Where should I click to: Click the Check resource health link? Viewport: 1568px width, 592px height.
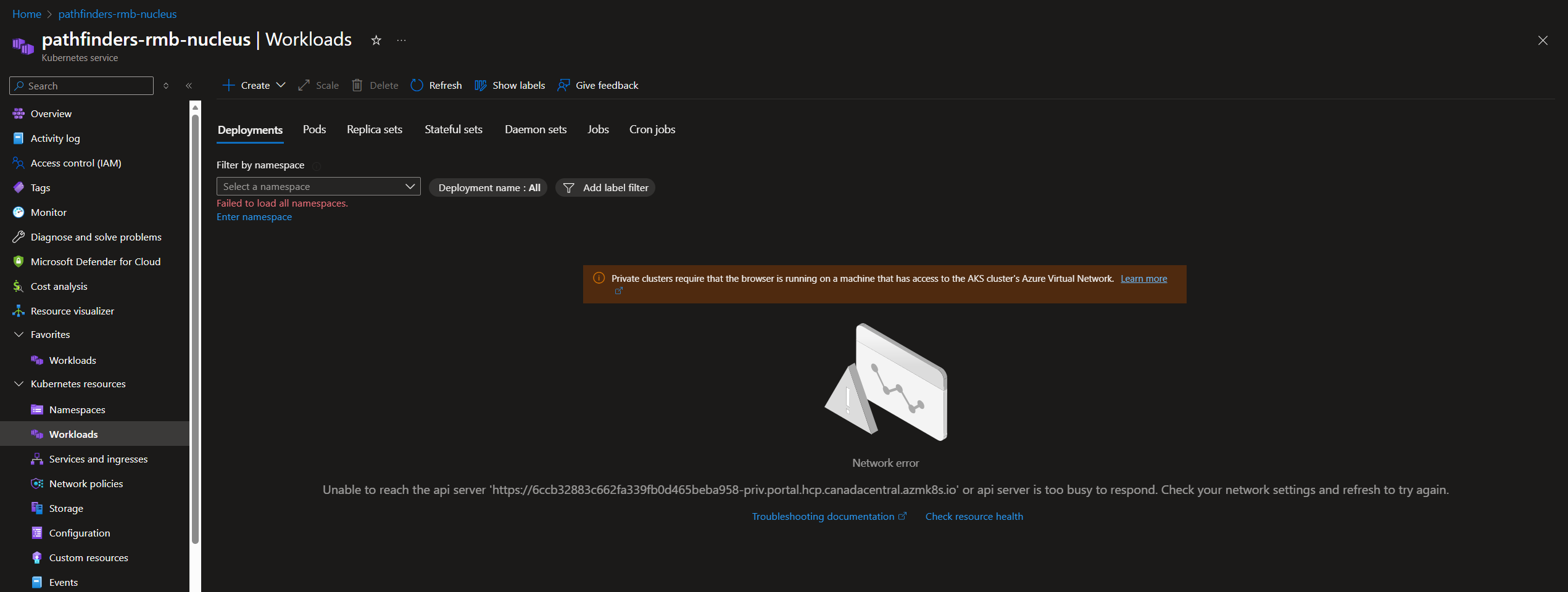(974, 517)
